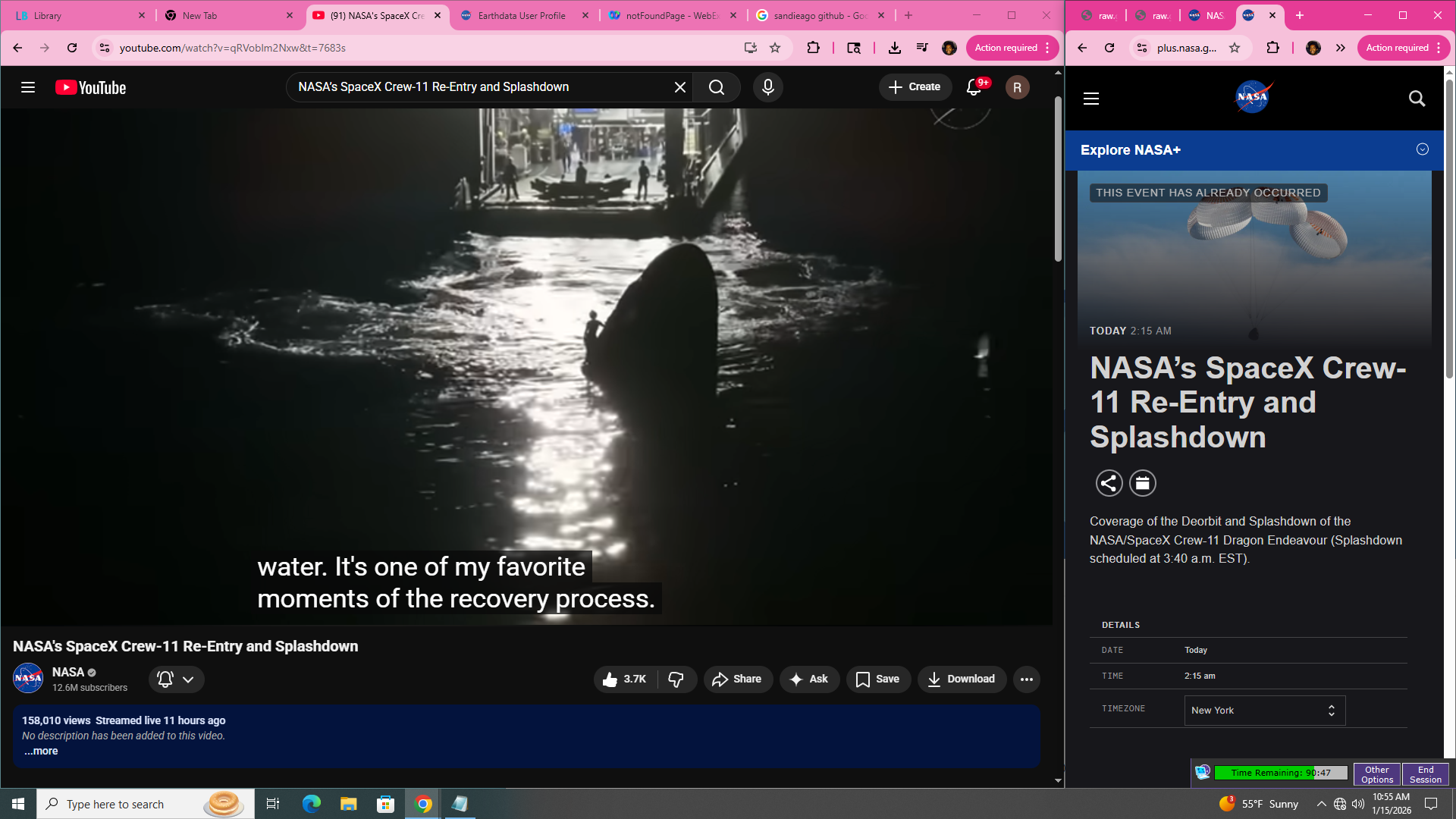This screenshot has width=1456, height=819.
Task: Open the New York timezone dropdown
Action: click(x=1264, y=711)
